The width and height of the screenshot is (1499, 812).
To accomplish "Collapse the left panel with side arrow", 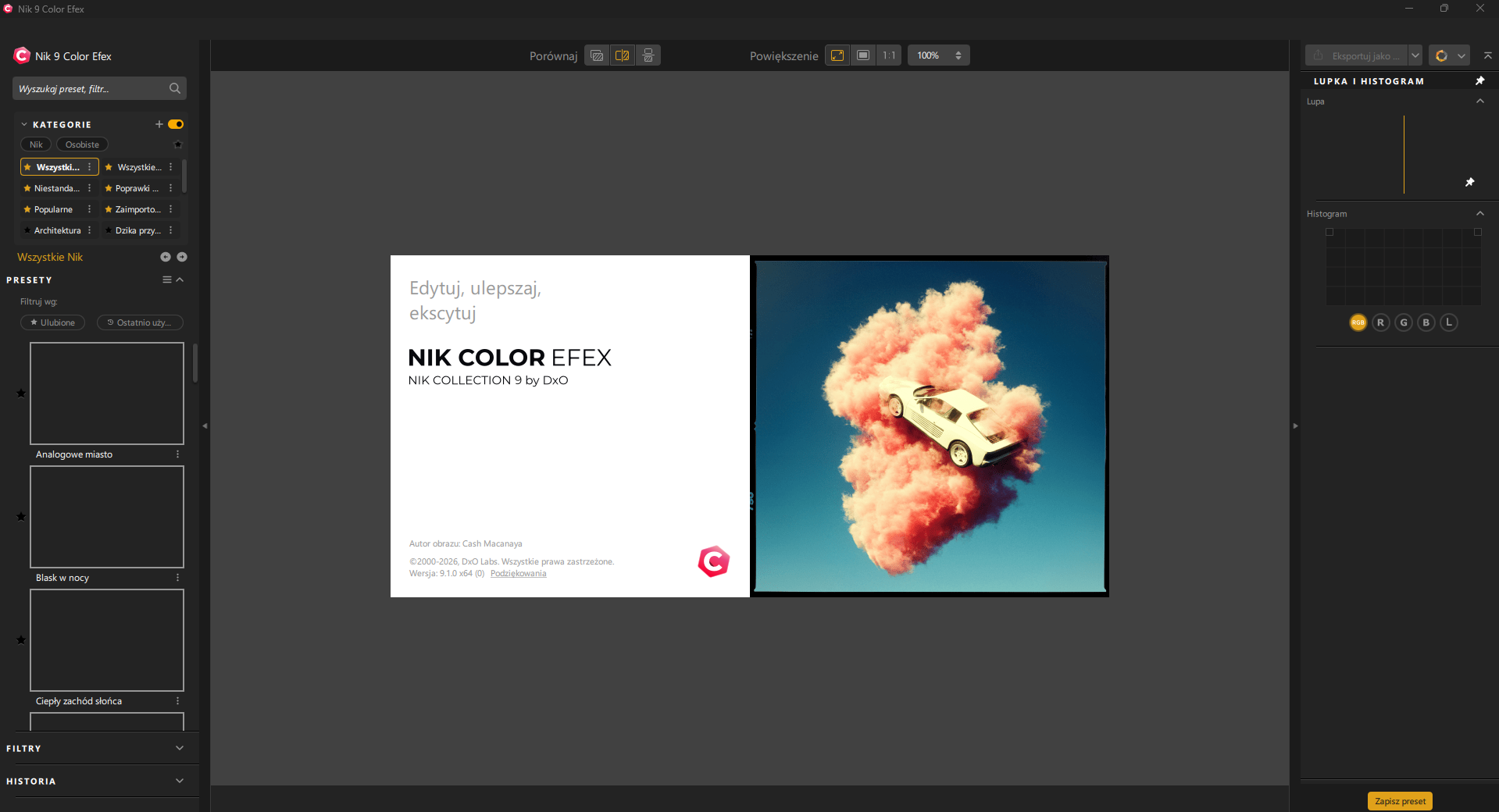I will [x=205, y=426].
